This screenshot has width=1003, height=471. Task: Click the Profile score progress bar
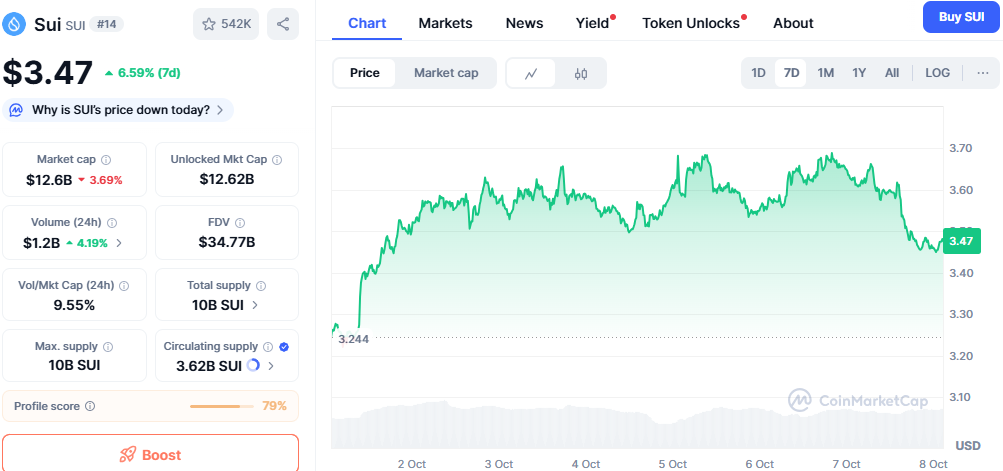(221, 406)
